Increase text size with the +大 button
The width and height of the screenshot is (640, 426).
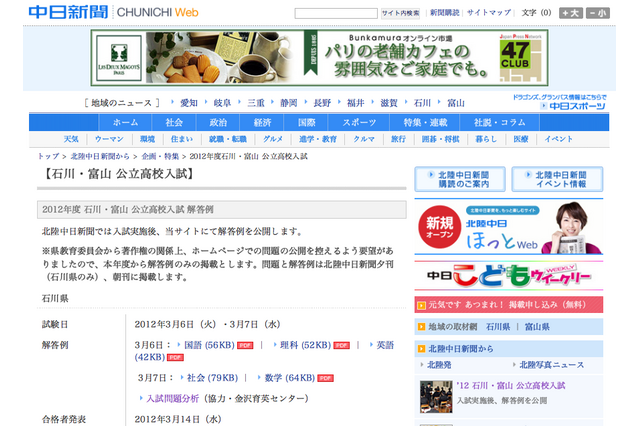(571, 13)
